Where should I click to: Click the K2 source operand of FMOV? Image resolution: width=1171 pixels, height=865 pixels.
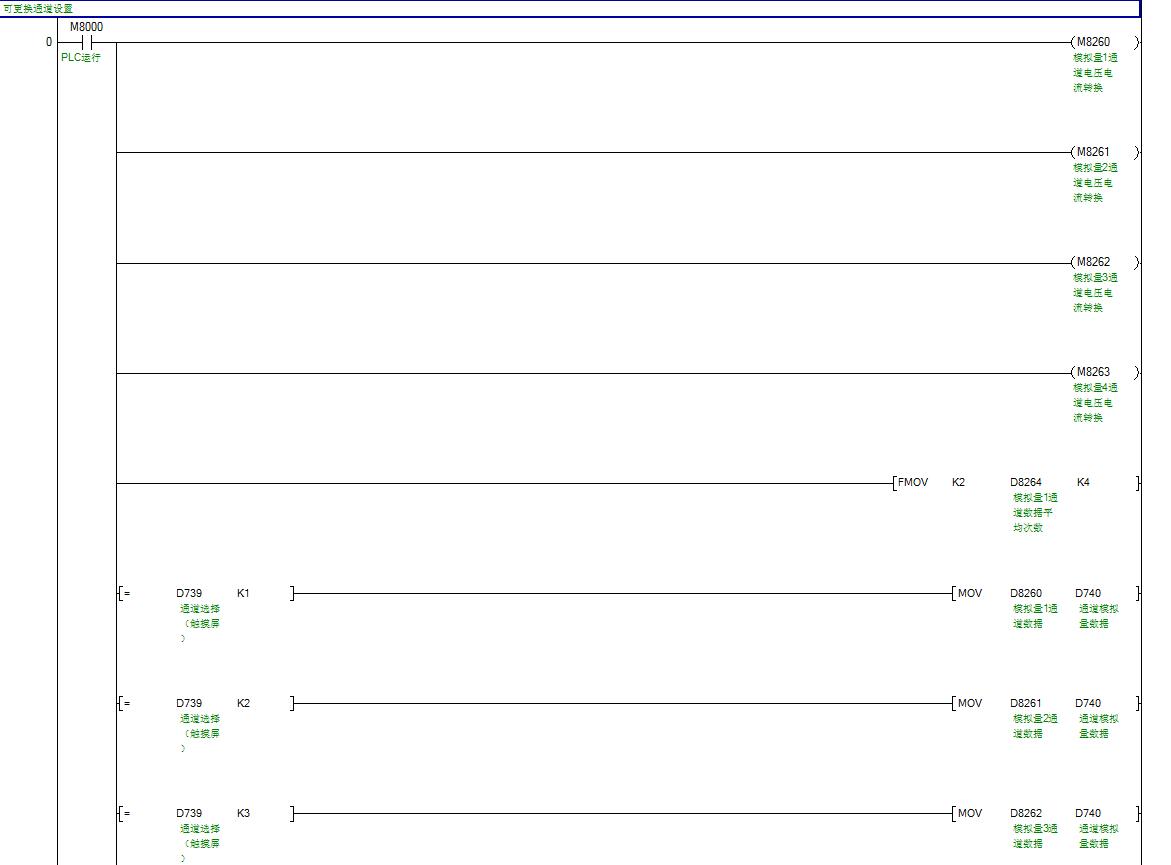point(958,483)
